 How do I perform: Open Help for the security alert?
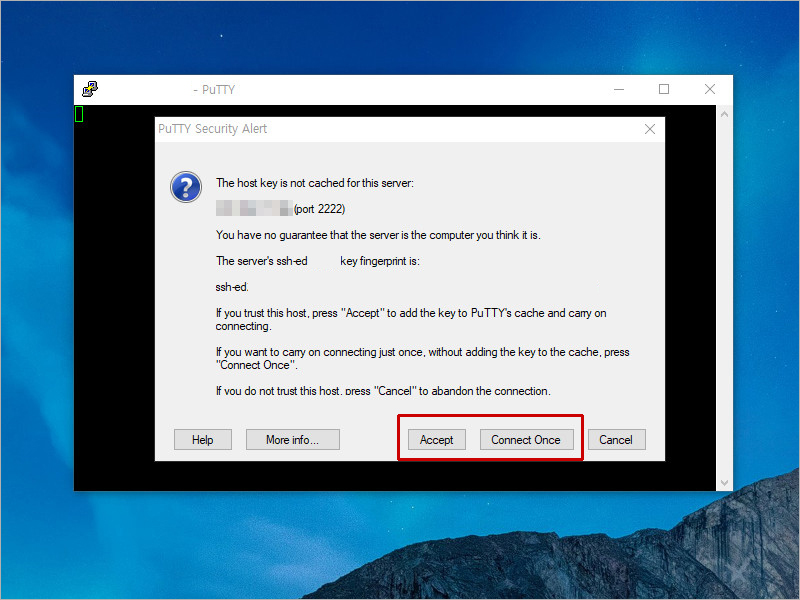point(203,440)
